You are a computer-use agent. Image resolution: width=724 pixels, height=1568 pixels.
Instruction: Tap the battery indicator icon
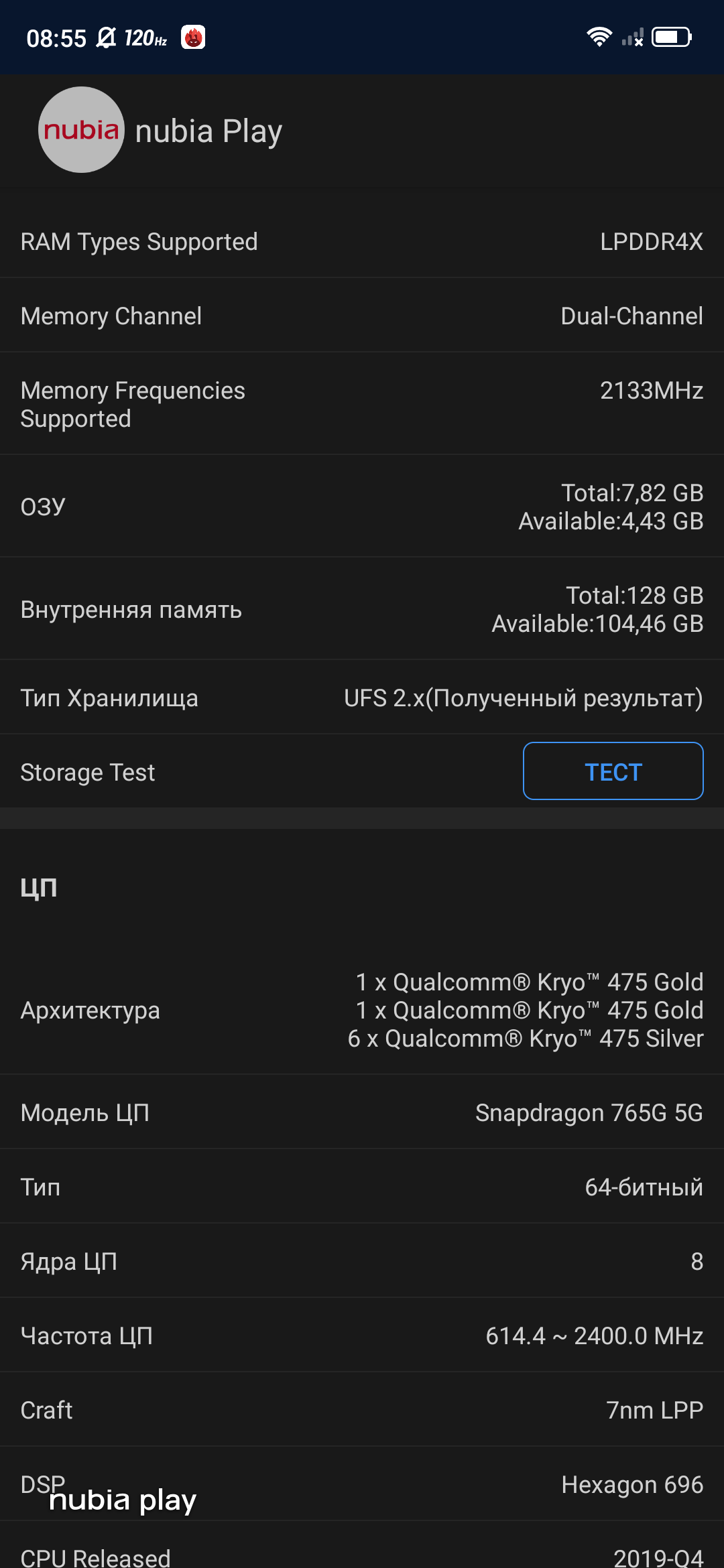point(672,37)
